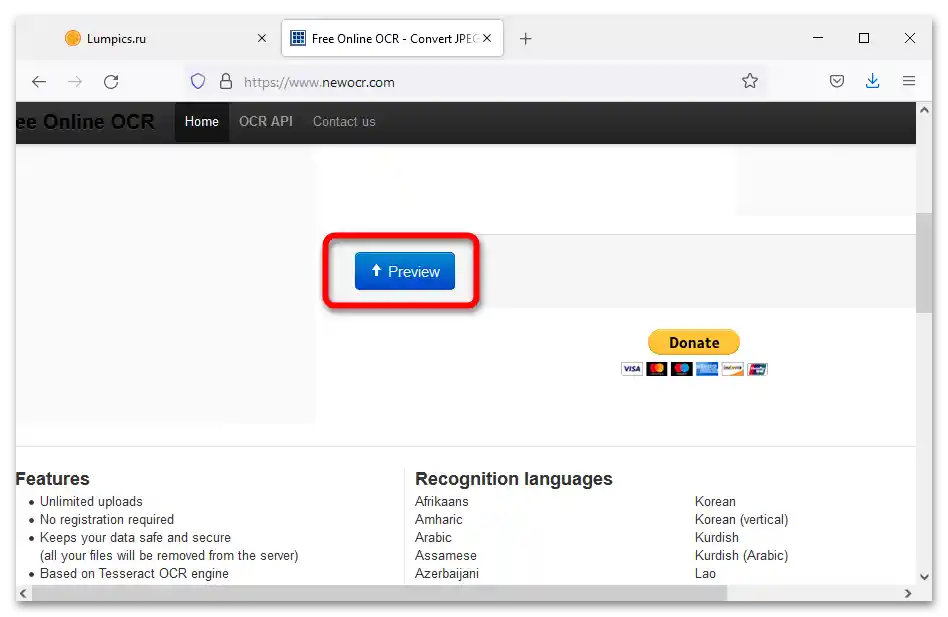Viewport: 948px width, 617px height.
Task: Click the Amharic language entry
Action: click(438, 520)
